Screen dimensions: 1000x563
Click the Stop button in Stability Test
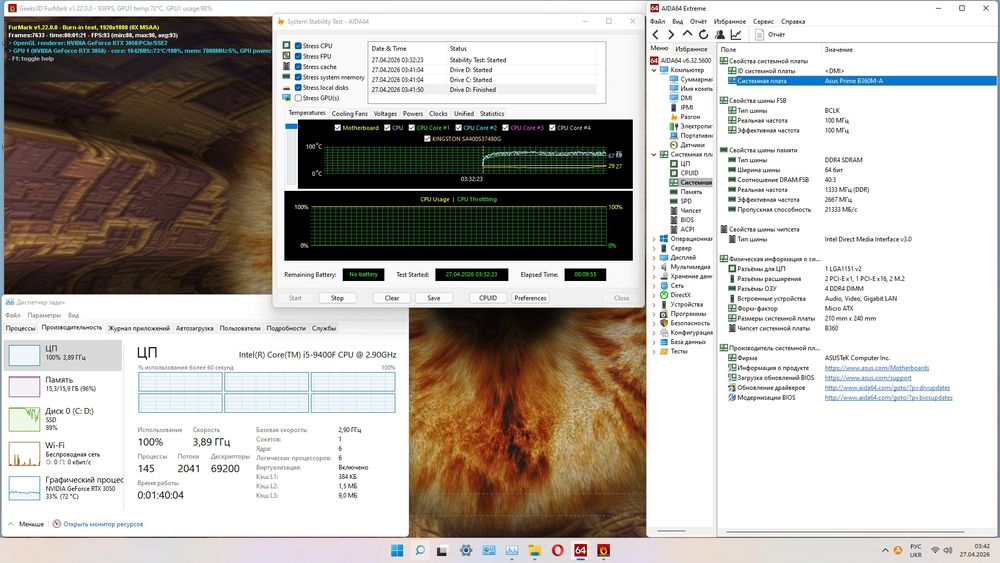(337, 298)
